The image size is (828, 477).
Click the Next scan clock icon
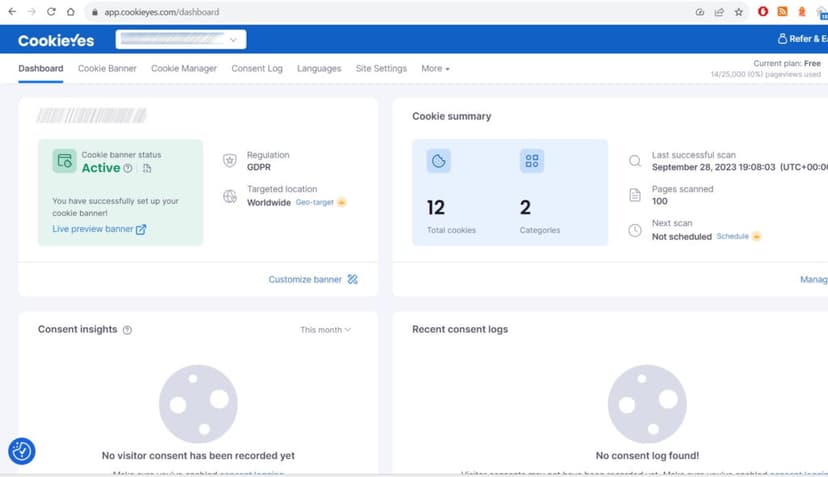coord(635,230)
